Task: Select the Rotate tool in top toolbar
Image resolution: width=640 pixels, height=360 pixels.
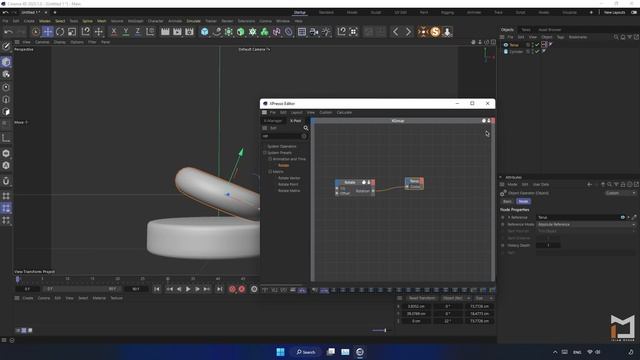Action: [60, 31]
